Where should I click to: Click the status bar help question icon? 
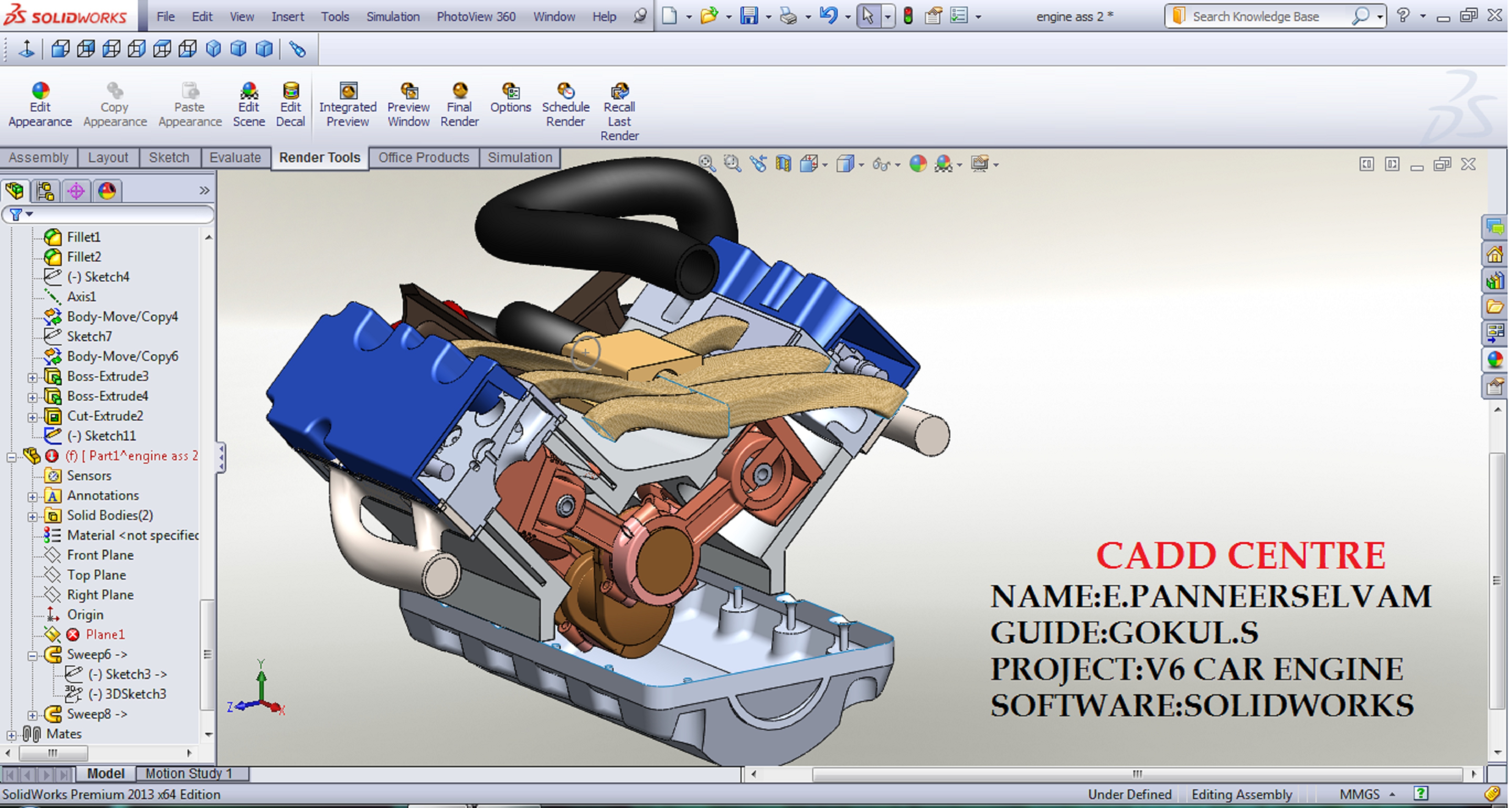point(1421,794)
